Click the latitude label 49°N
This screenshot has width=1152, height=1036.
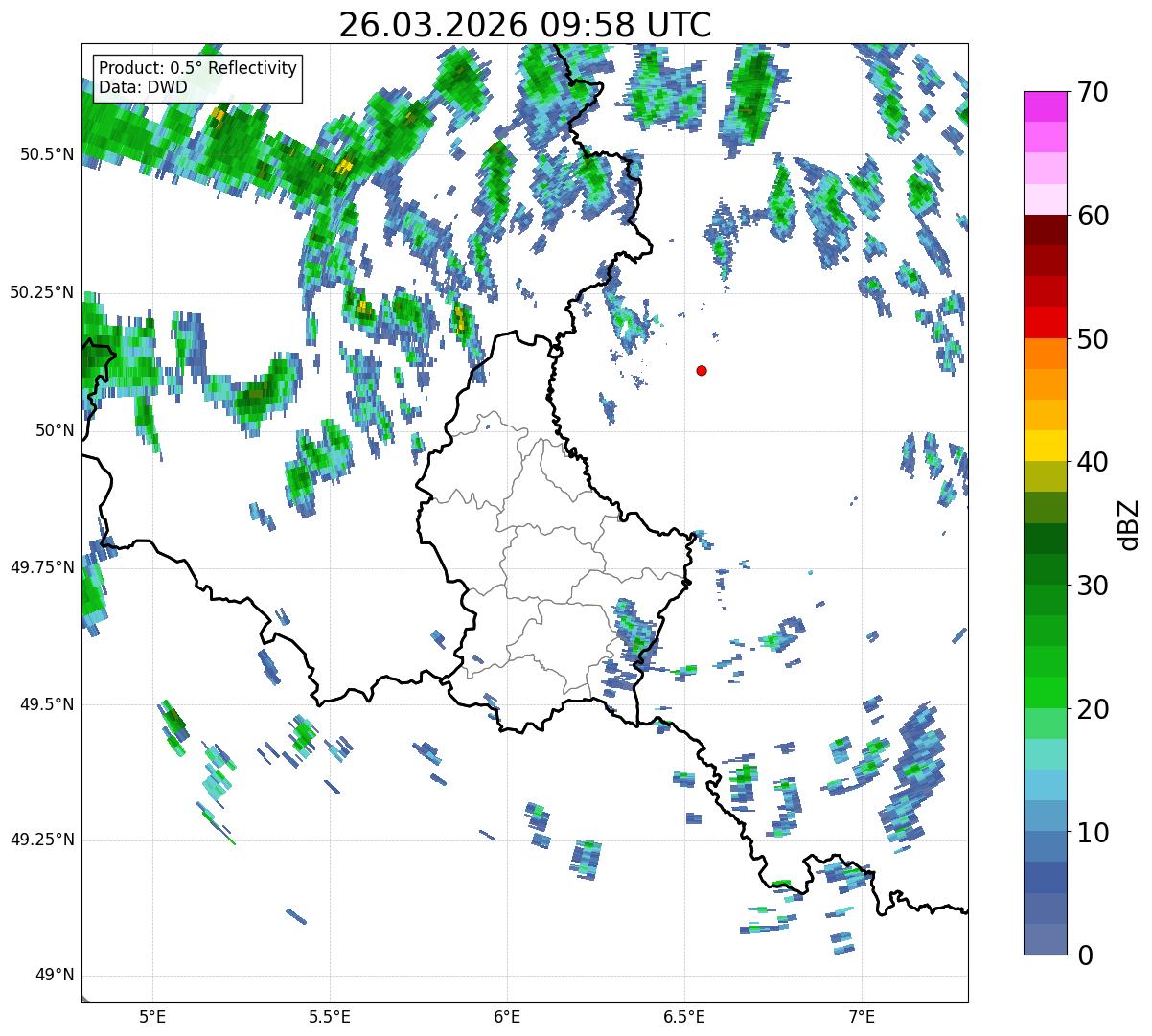[x=55, y=976]
